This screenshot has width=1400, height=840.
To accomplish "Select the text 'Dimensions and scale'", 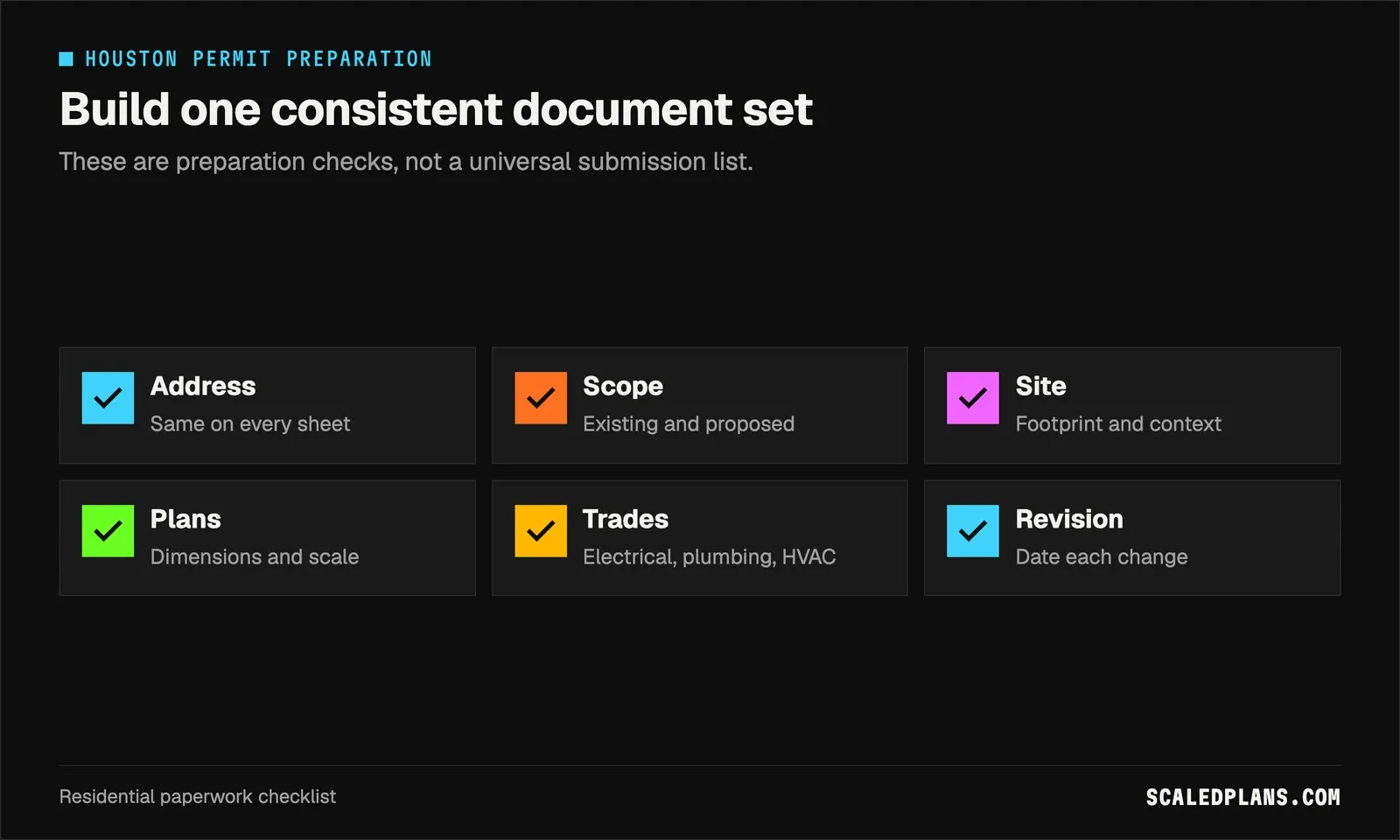I will (255, 556).
